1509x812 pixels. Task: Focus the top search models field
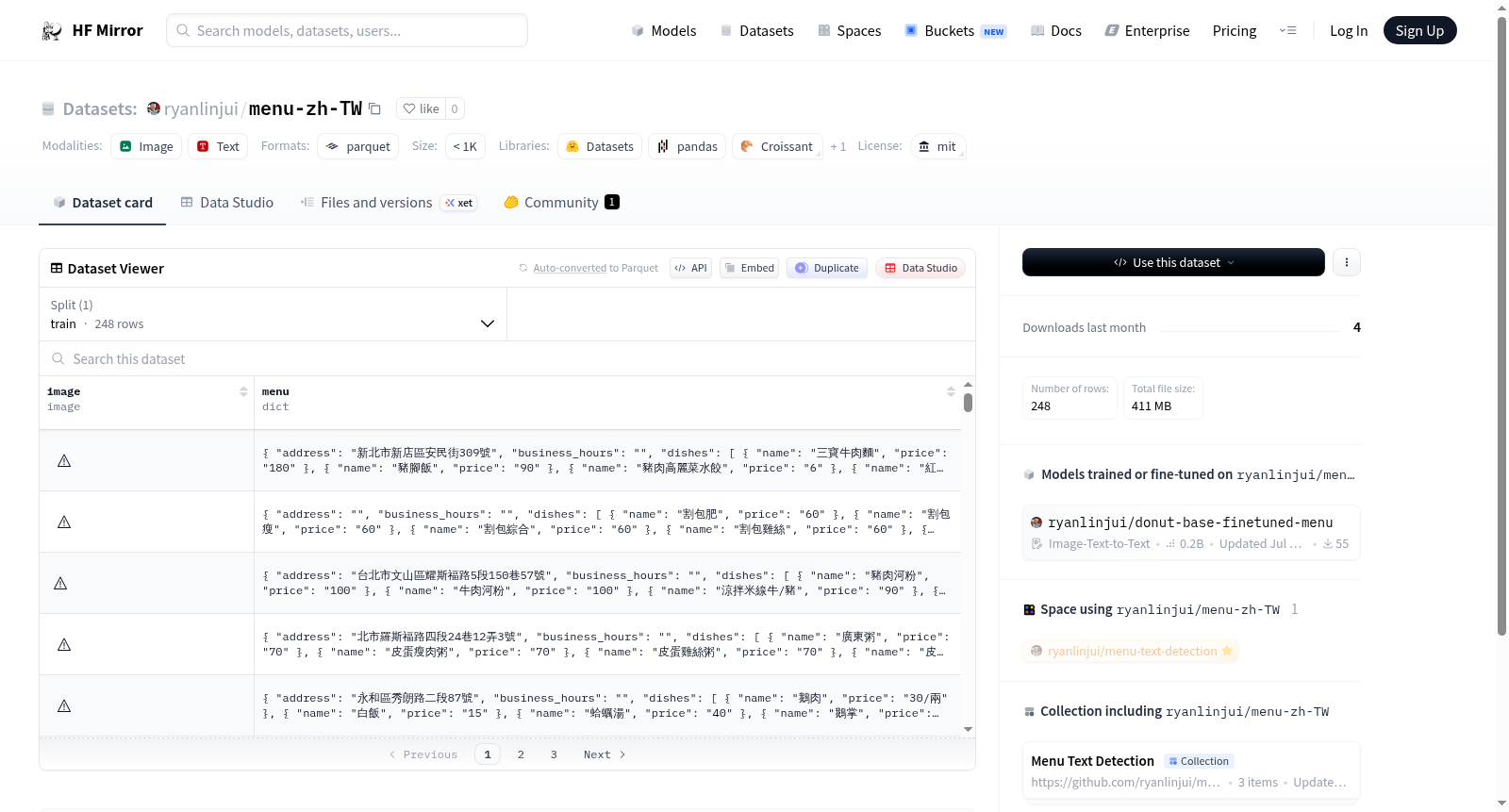347,30
